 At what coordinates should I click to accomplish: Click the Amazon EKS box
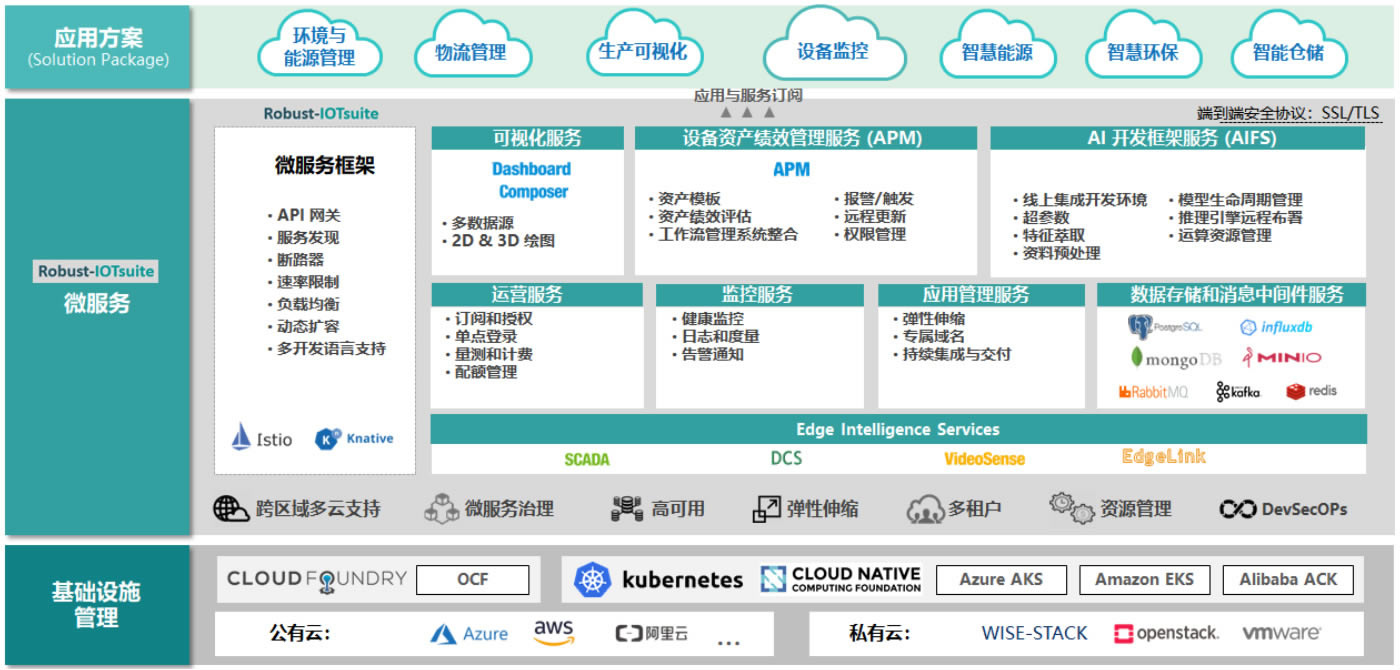tap(1143, 579)
